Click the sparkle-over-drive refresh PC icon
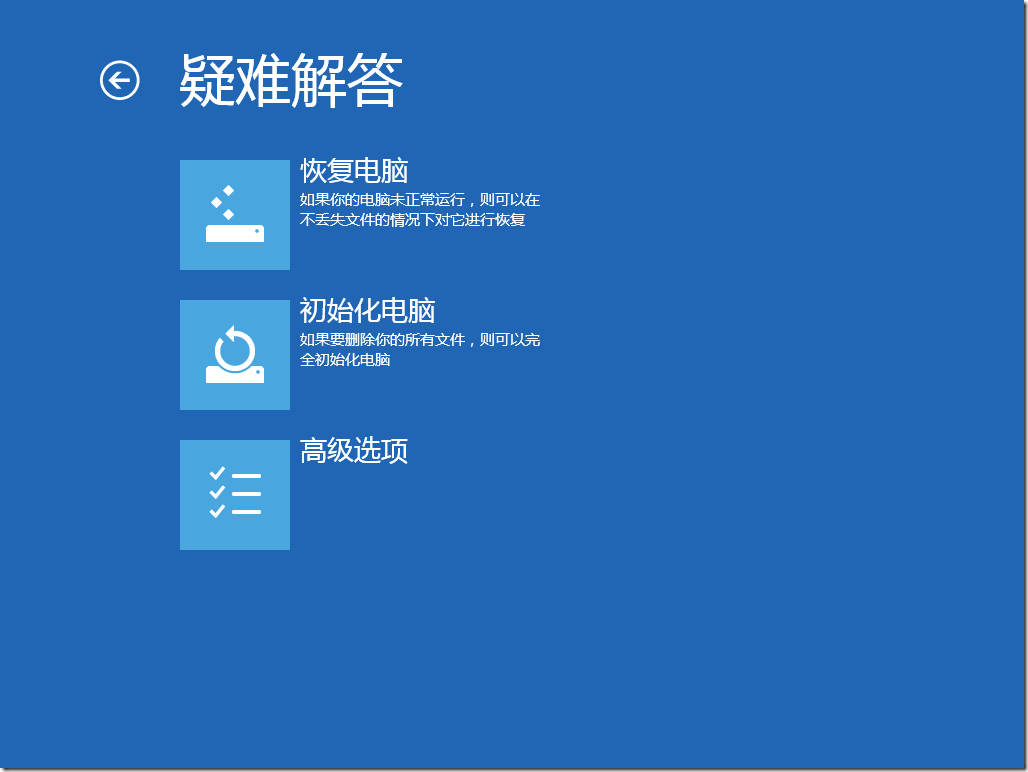The height and width of the screenshot is (772, 1028). pyautogui.click(x=234, y=214)
